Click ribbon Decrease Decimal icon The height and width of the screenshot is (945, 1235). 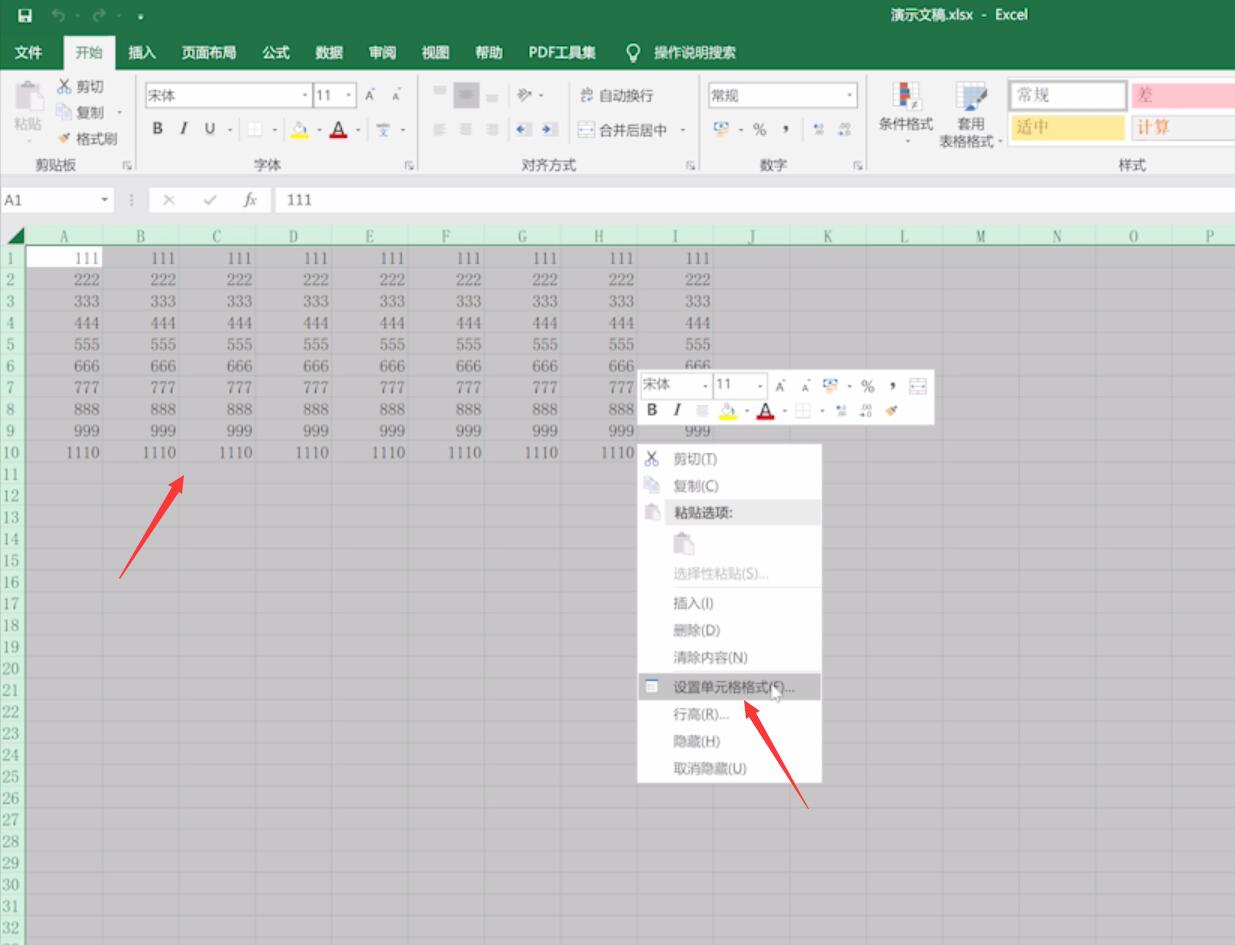(844, 129)
